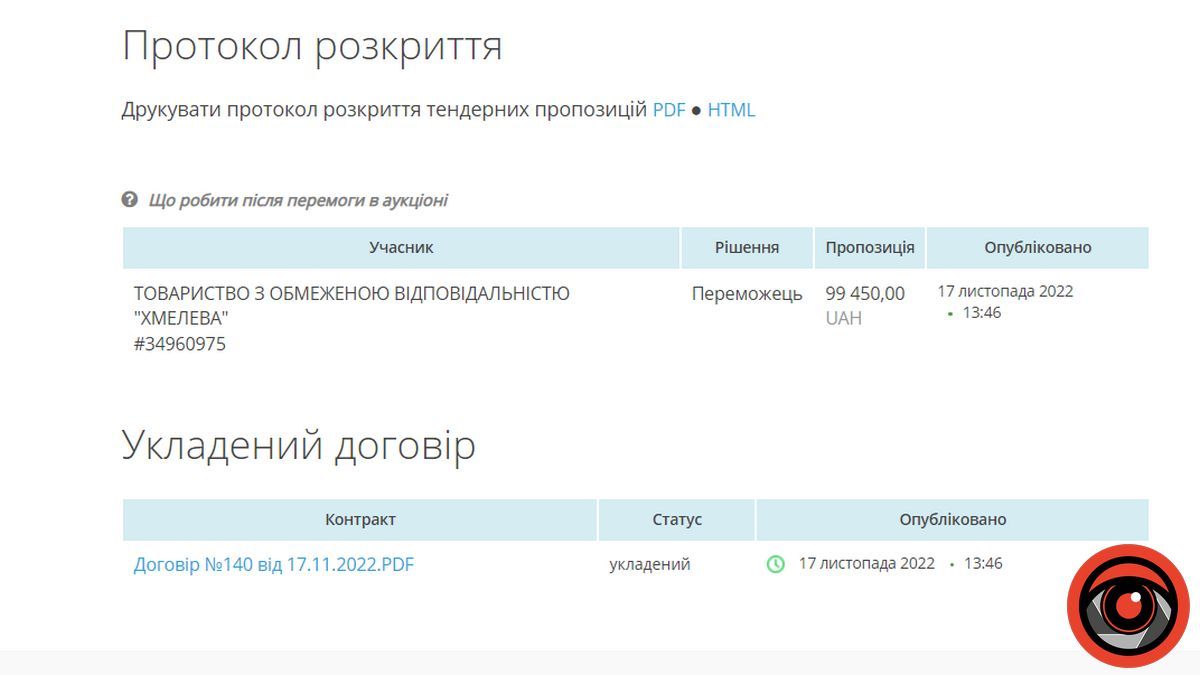
Task: Click the participant code #34960975
Action: (x=180, y=344)
